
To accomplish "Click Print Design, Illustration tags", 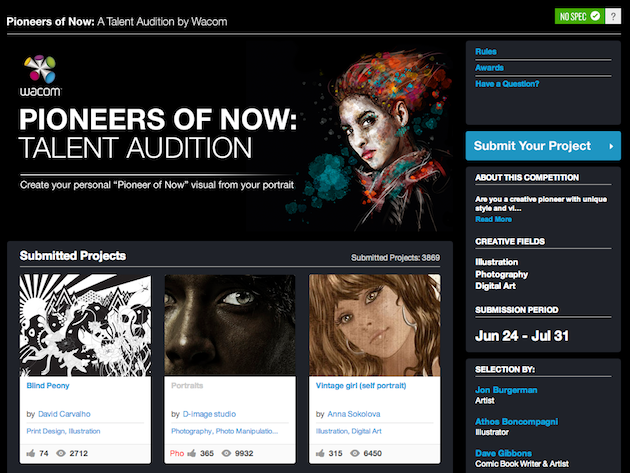I will (63, 431).
